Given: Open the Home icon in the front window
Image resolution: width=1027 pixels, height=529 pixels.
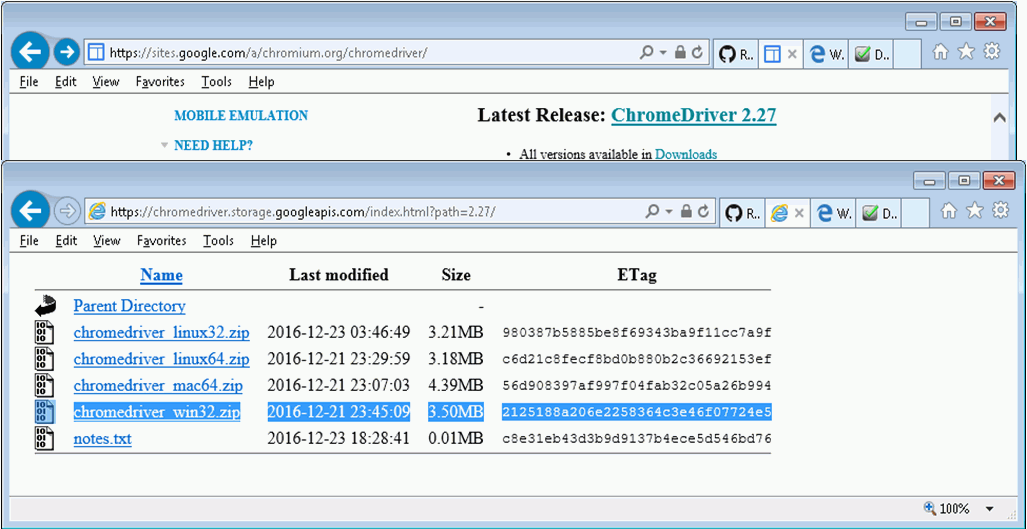Looking at the screenshot, I should pyautogui.click(x=948, y=210).
